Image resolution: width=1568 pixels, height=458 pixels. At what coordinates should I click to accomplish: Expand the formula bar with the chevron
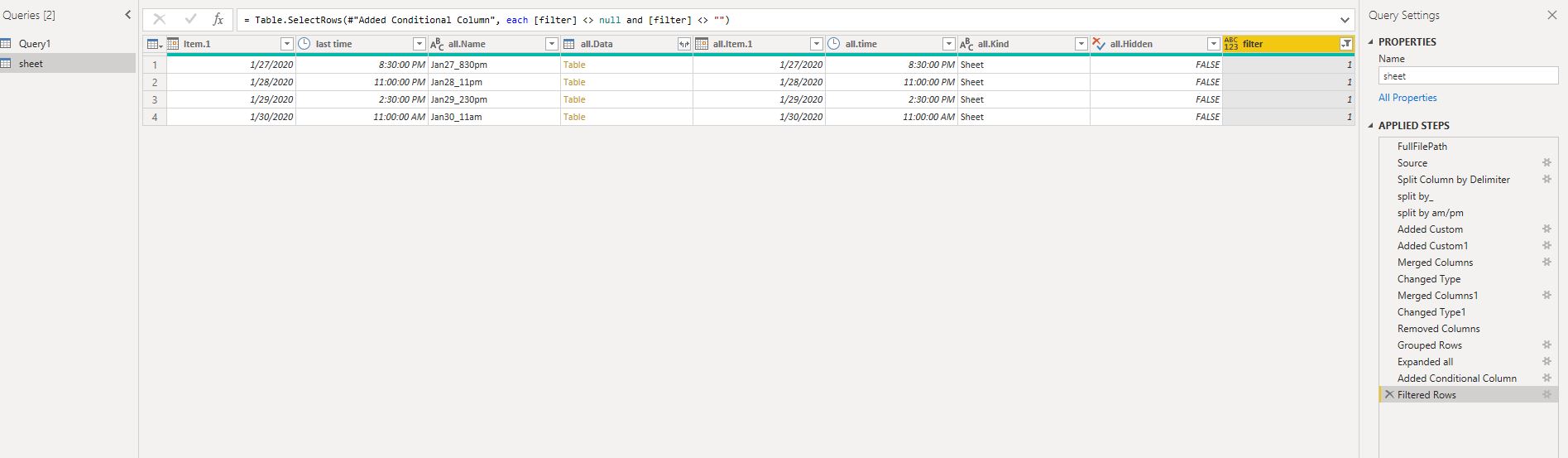tap(1345, 20)
